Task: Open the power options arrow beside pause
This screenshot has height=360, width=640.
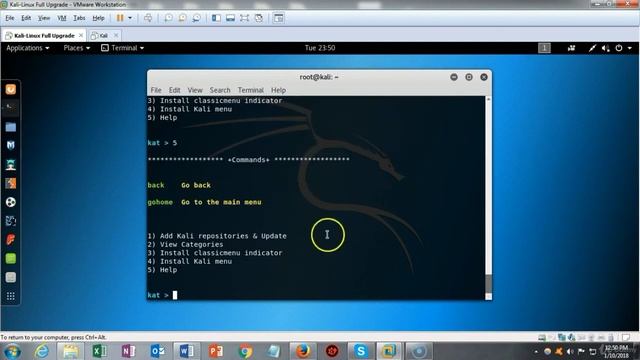Action: tap(130, 18)
